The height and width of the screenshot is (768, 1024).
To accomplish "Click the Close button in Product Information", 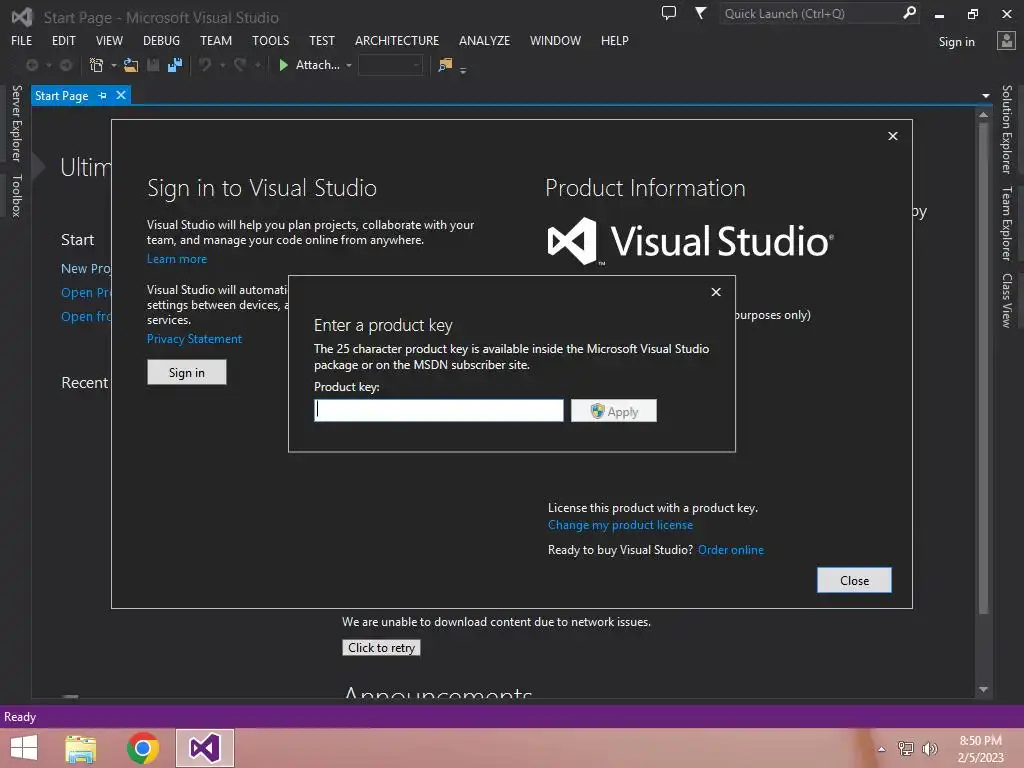I will (x=854, y=580).
